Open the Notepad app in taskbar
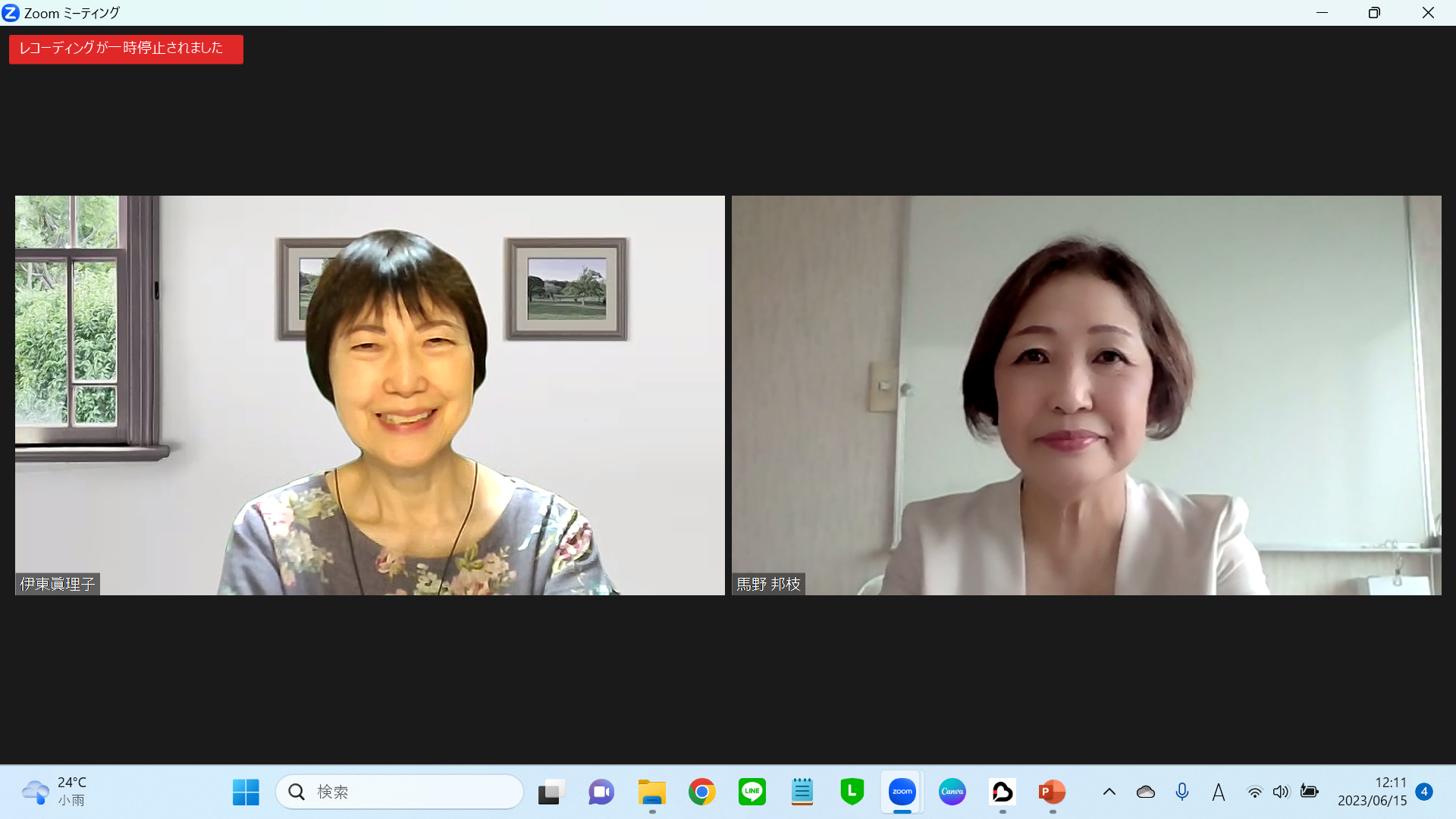The image size is (1456, 819). tap(802, 792)
